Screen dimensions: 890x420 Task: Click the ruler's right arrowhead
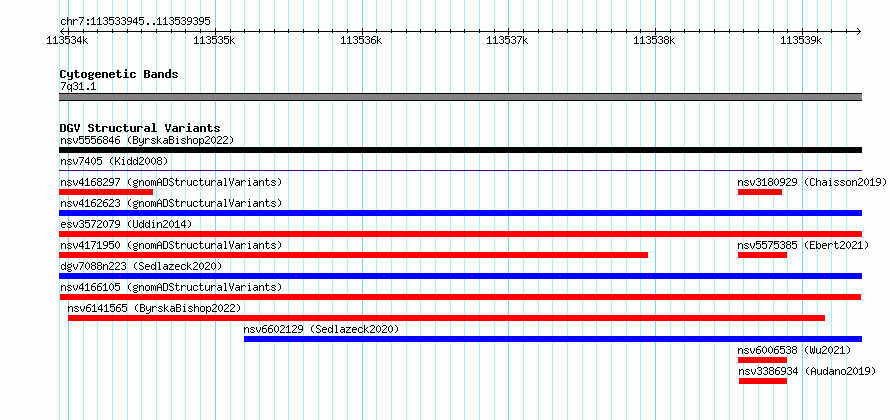859,31
